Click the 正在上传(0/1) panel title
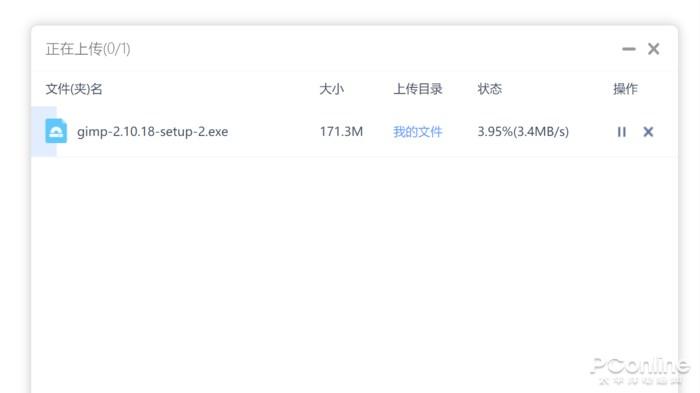The height and width of the screenshot is (393, 700). point(88,49)
